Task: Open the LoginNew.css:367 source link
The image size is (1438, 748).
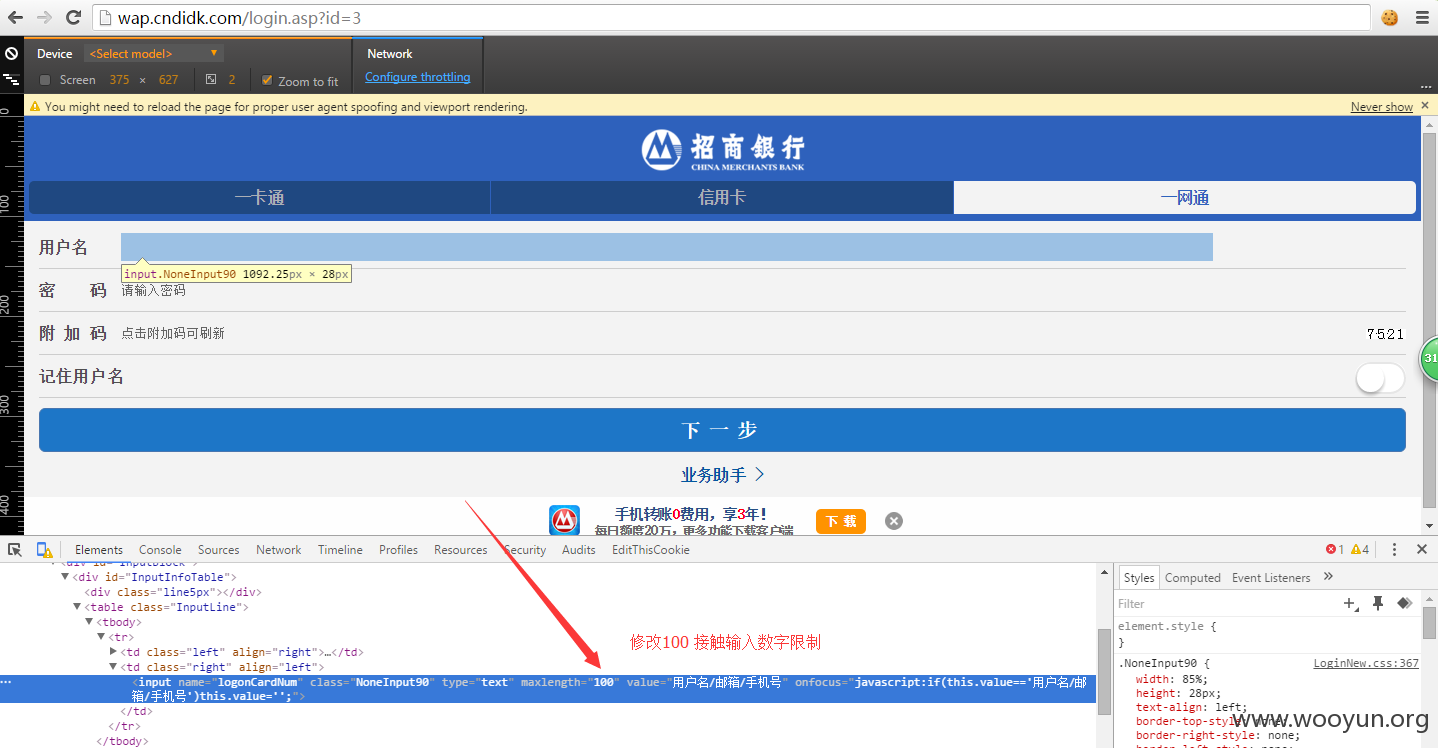Action: pyautogui.click(x=1366, y=663)
